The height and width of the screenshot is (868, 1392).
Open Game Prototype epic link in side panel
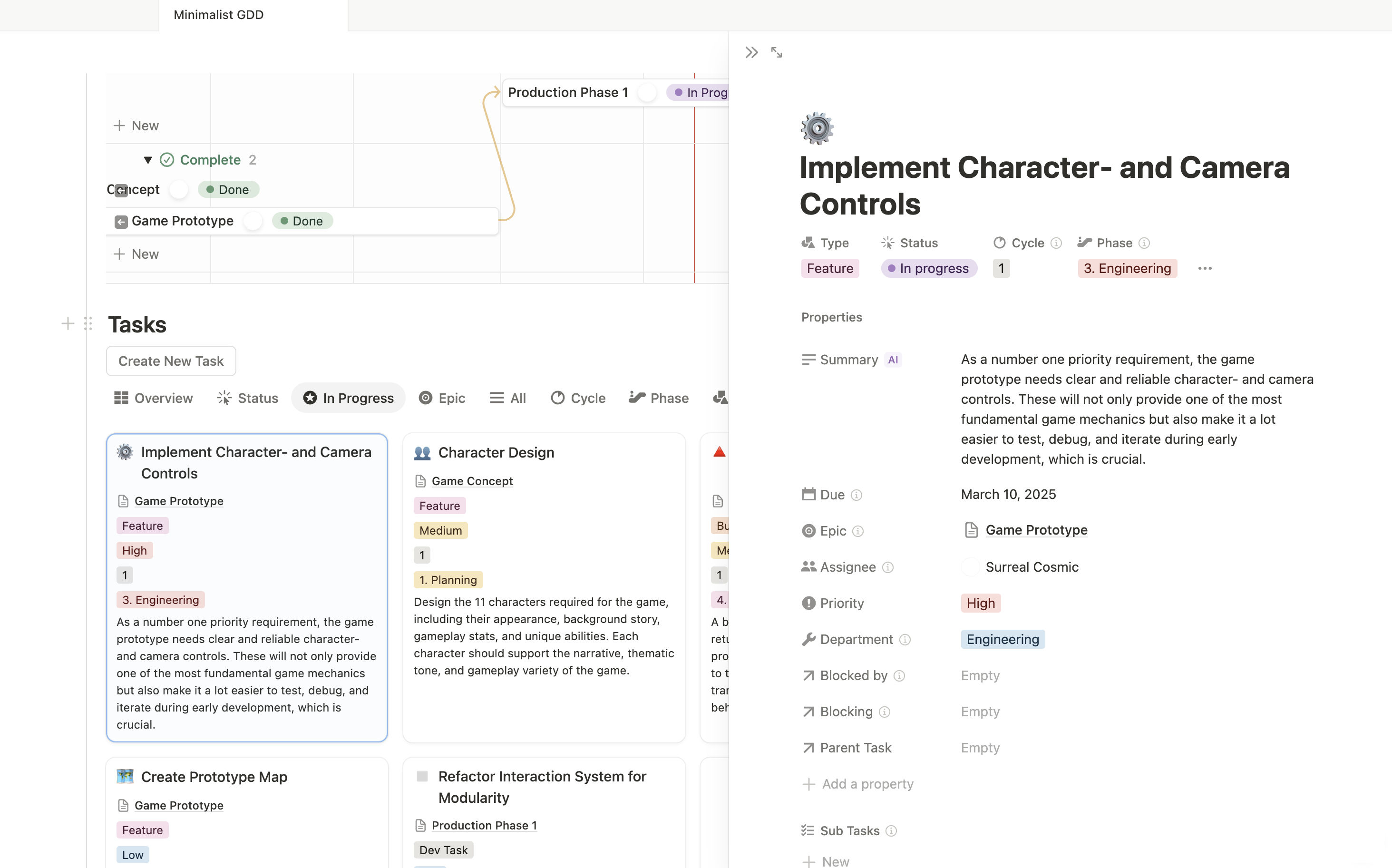coord(1036,530)
